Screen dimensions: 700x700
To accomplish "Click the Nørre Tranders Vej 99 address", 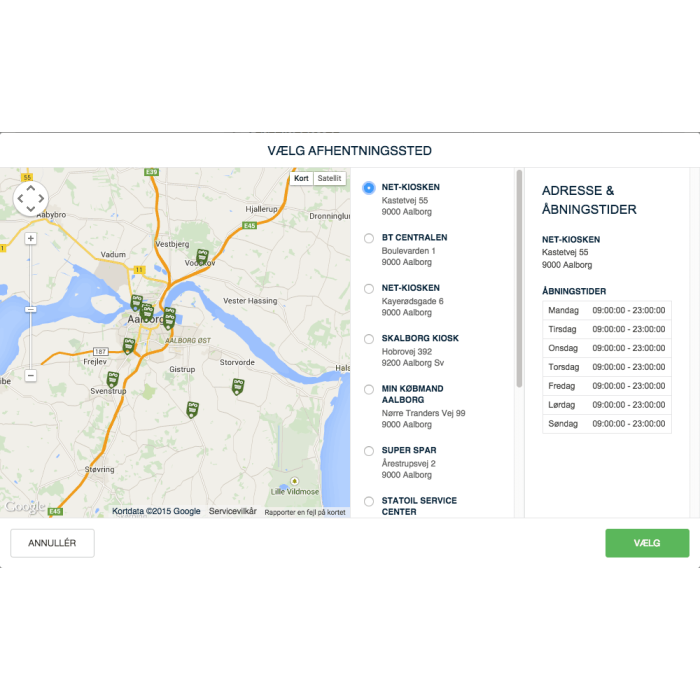I will pyautogui.click(x=423, y=413).
